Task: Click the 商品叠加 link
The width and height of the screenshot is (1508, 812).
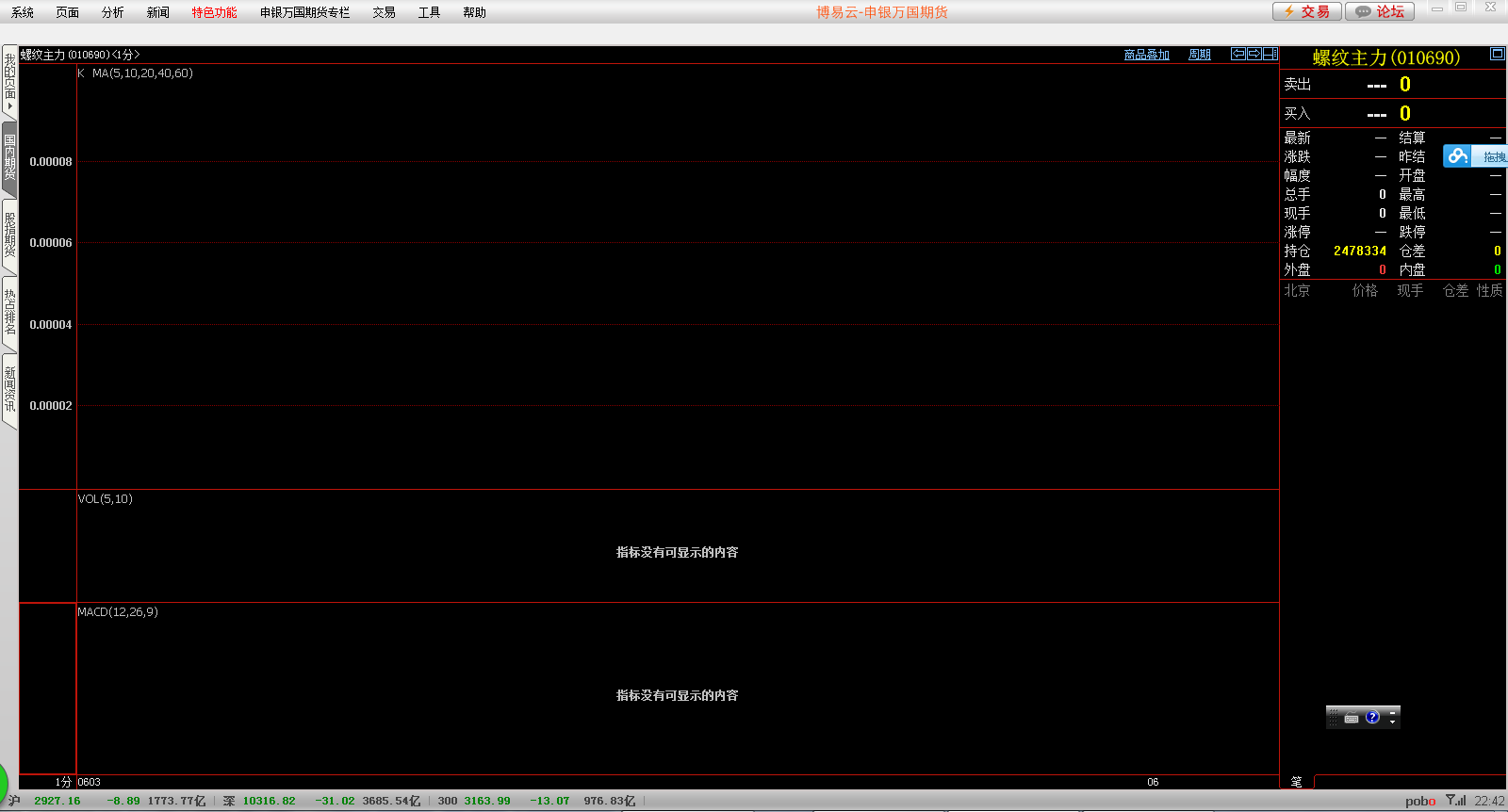Action: click(x=1146, y=55)
